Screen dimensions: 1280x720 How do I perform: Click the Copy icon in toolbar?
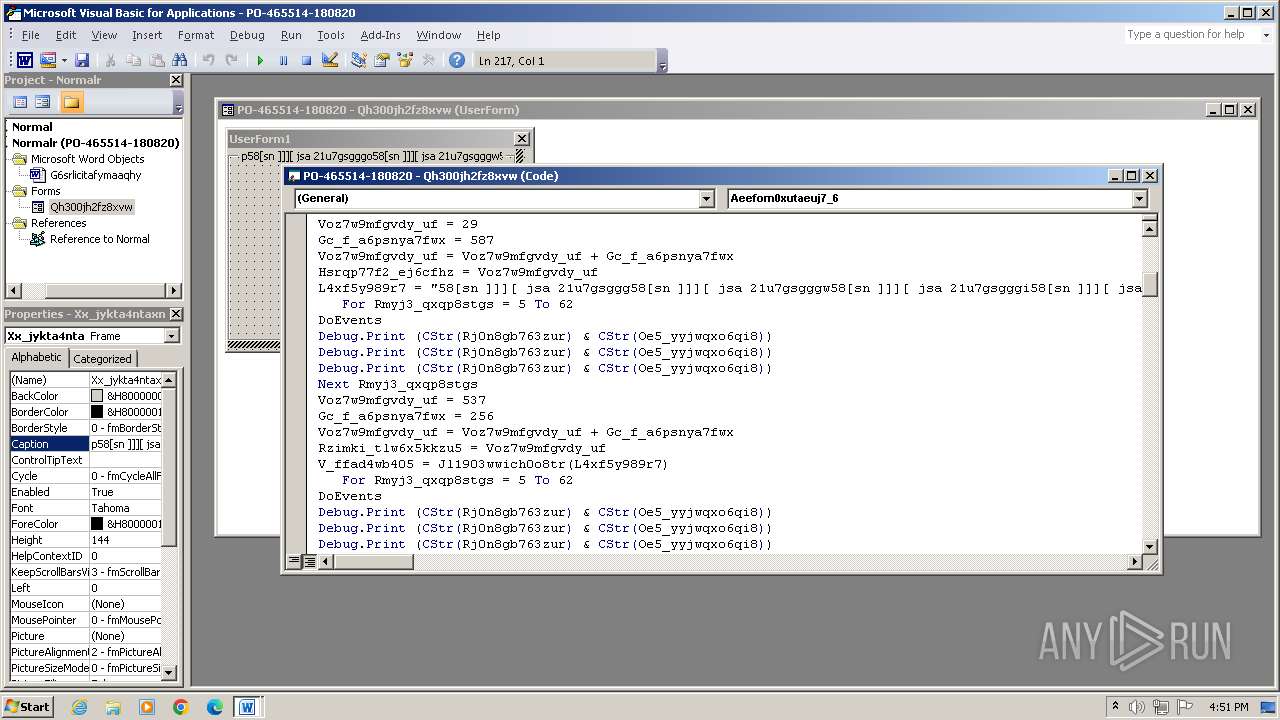[x=133, y=61]
